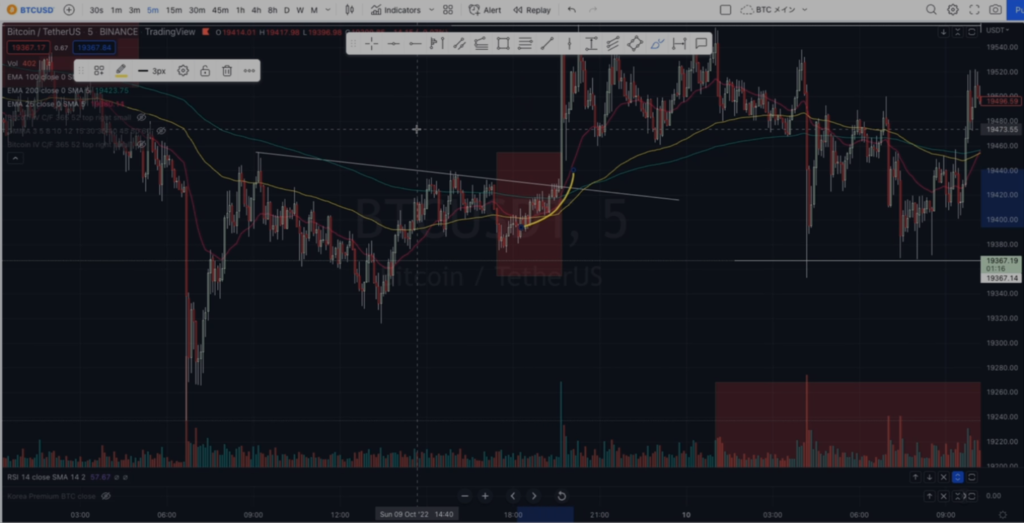The height and width of the screenshot is (523, 1024).
Task: Start bar Replay mode
Action: (532, 10)
